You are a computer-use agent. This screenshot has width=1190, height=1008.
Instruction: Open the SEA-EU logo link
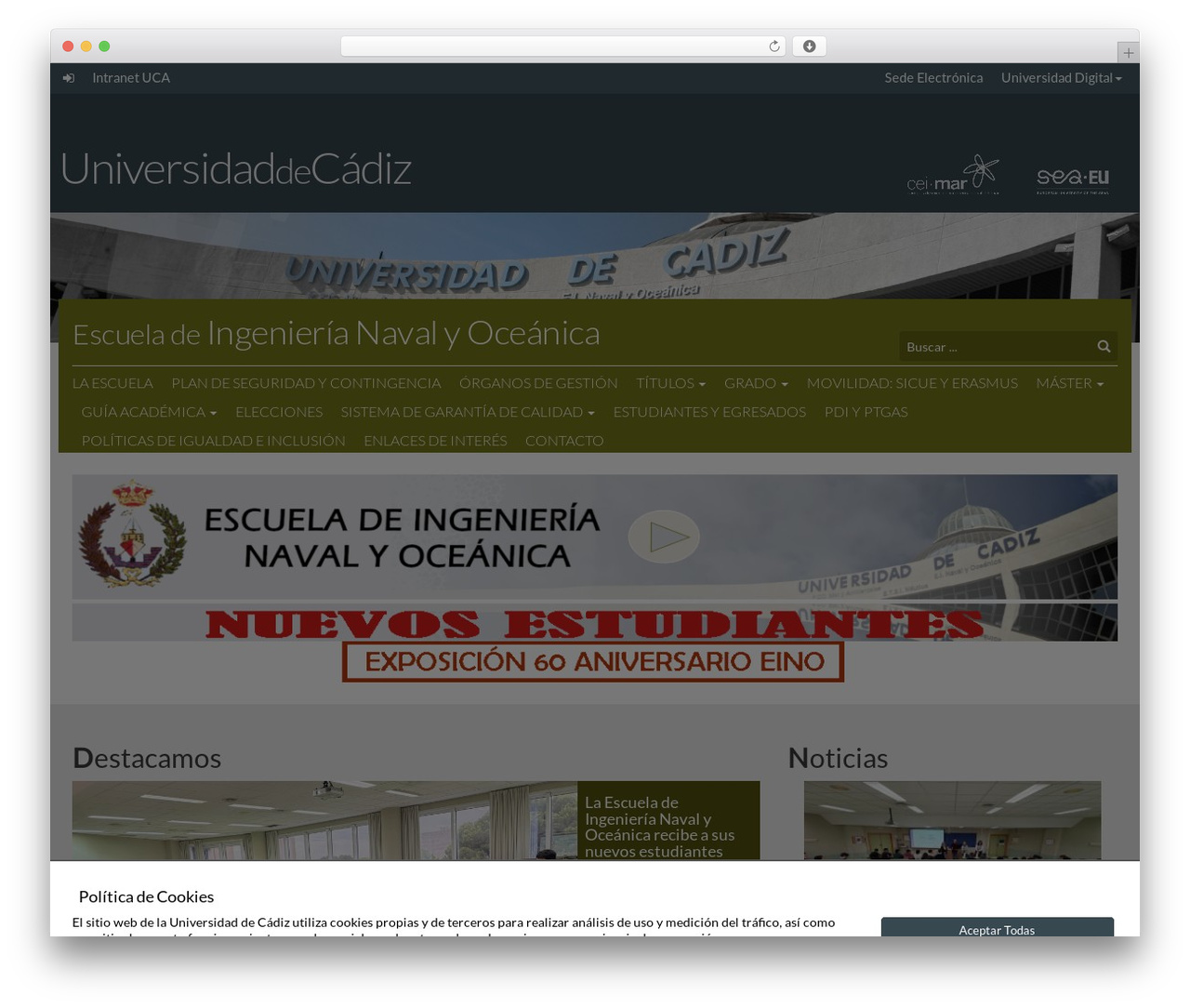coord(1073,180)
